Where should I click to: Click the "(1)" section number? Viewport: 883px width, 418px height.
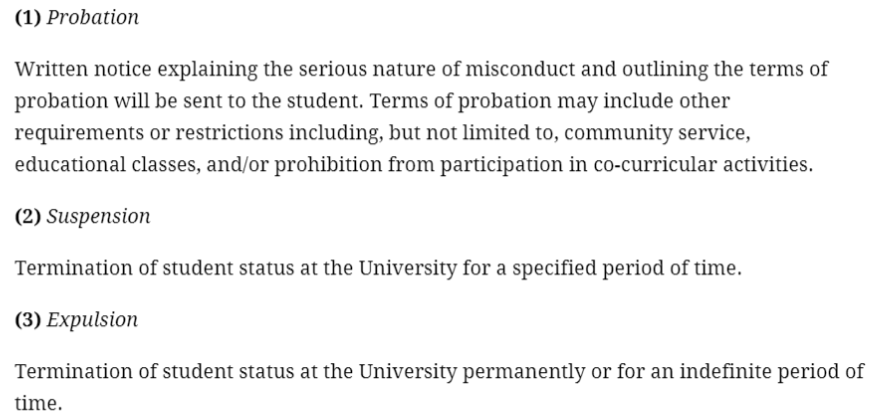tap(28, 19)
